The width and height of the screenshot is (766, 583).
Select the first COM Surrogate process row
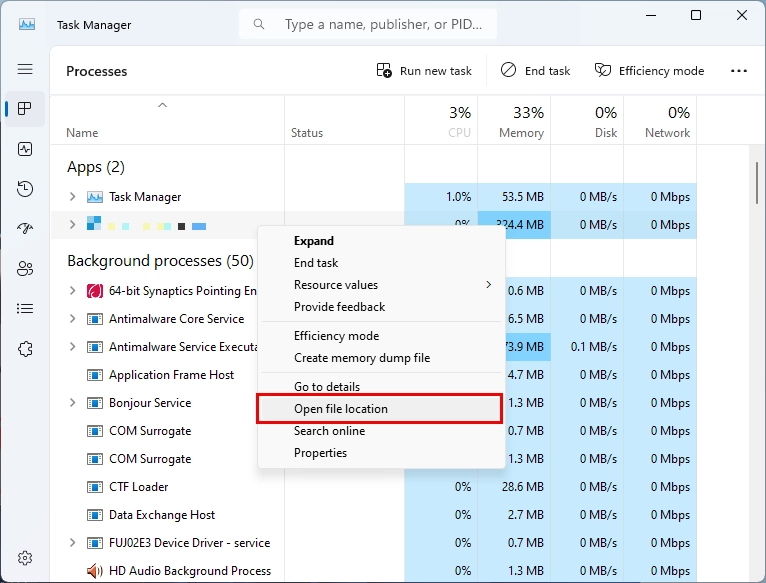click(374, 431)
